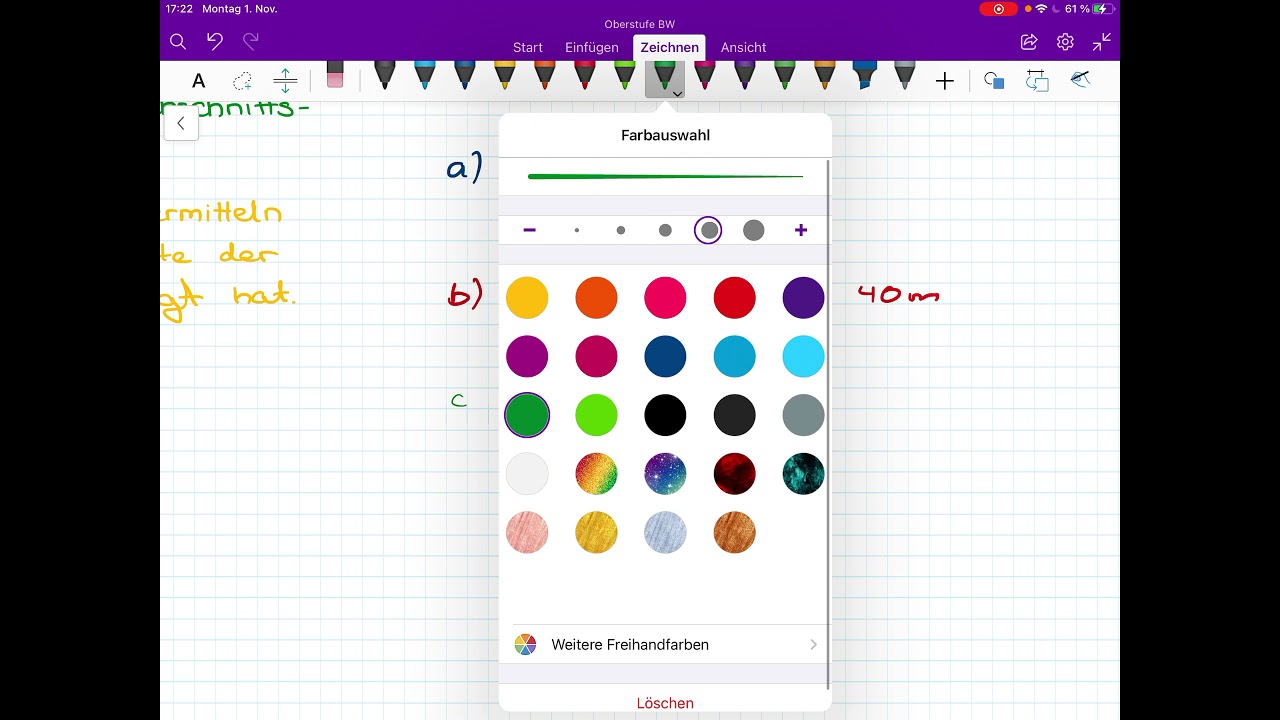The image size is (1280, 720).
Task: Tap the battery status indicator
Action: click(1104, 9)
